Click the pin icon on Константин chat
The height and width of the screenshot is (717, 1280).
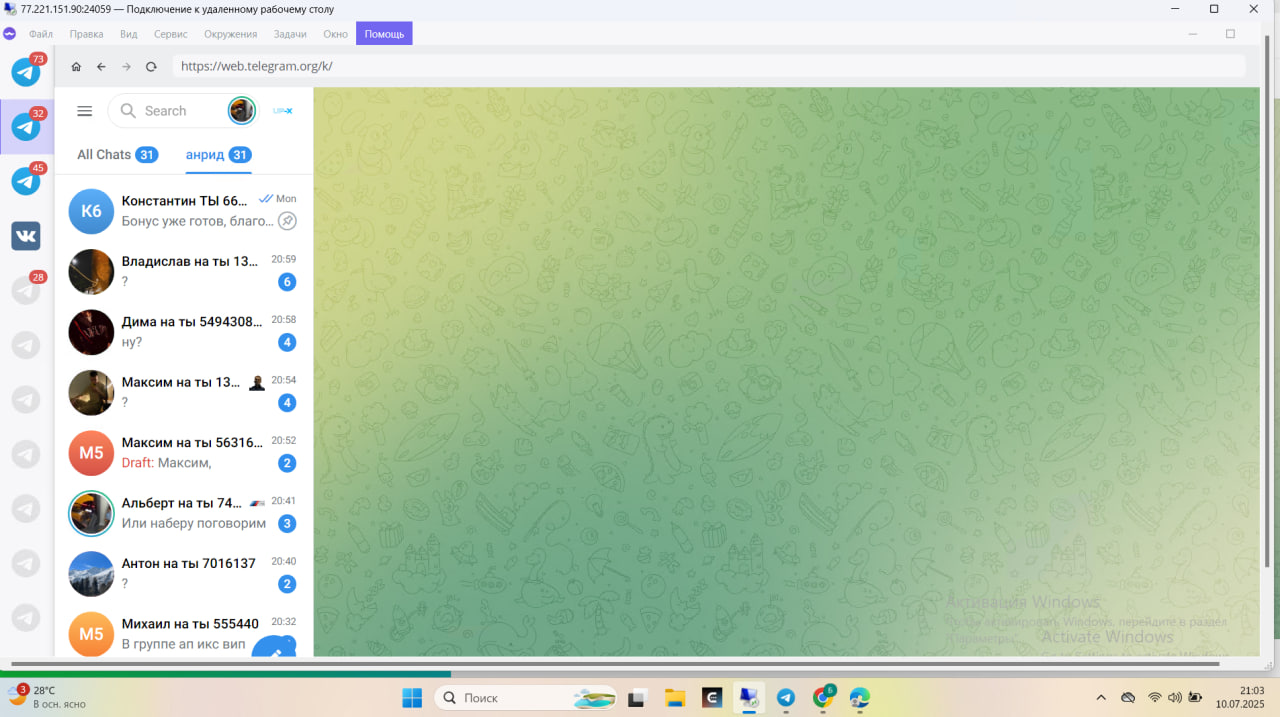pos(287,221)
